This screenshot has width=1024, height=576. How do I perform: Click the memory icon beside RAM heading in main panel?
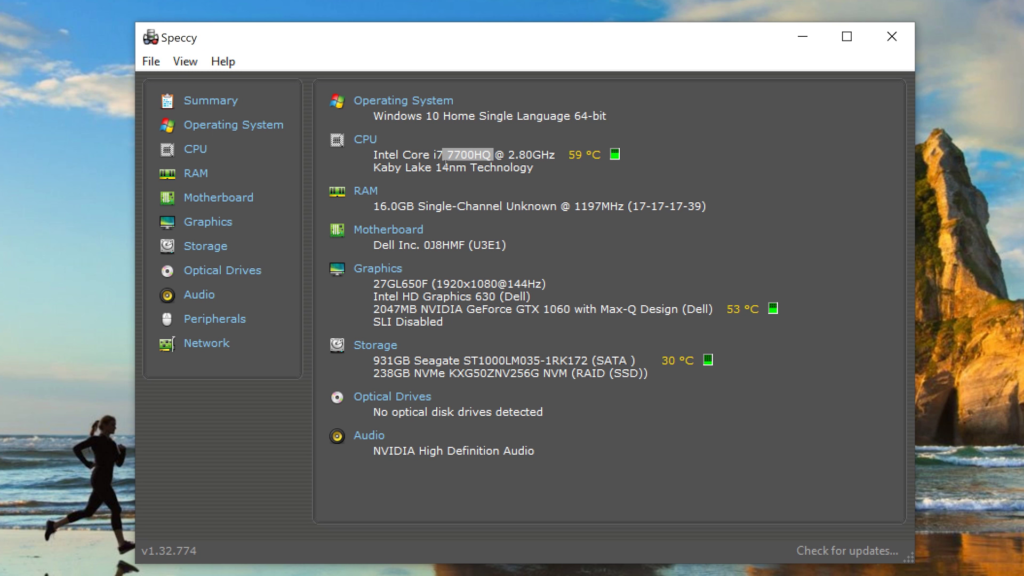(337, 191)
